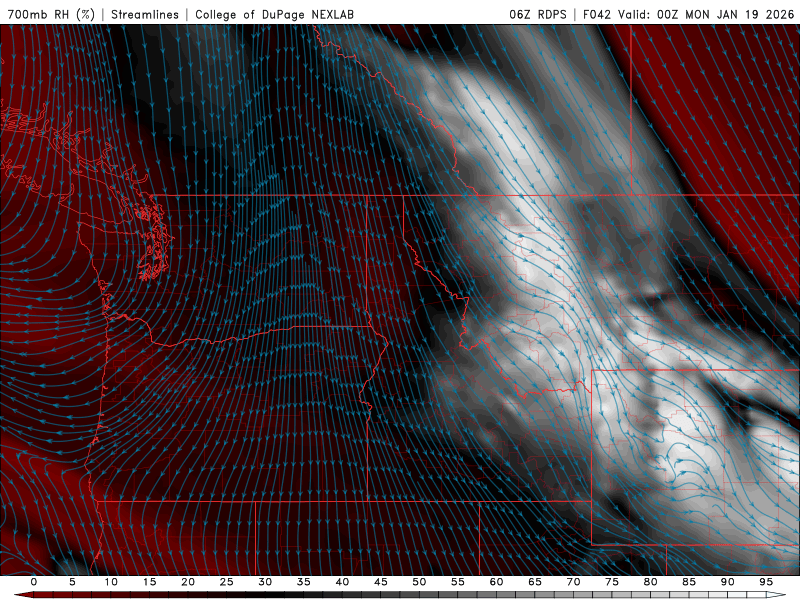Click the color scale label '5'

pos(72,582)
